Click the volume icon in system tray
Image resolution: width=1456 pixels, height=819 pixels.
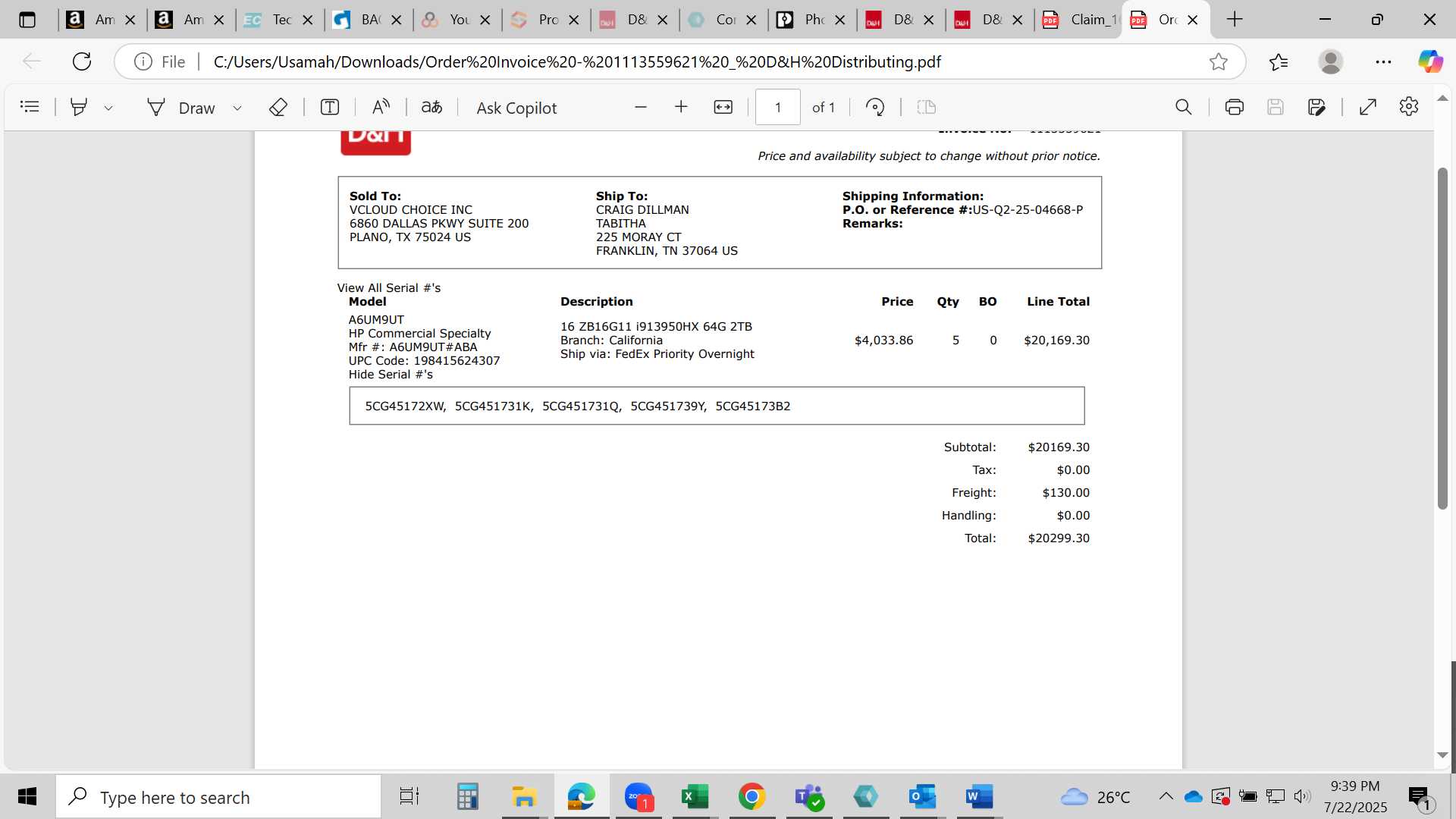[x=1302, y=796]
